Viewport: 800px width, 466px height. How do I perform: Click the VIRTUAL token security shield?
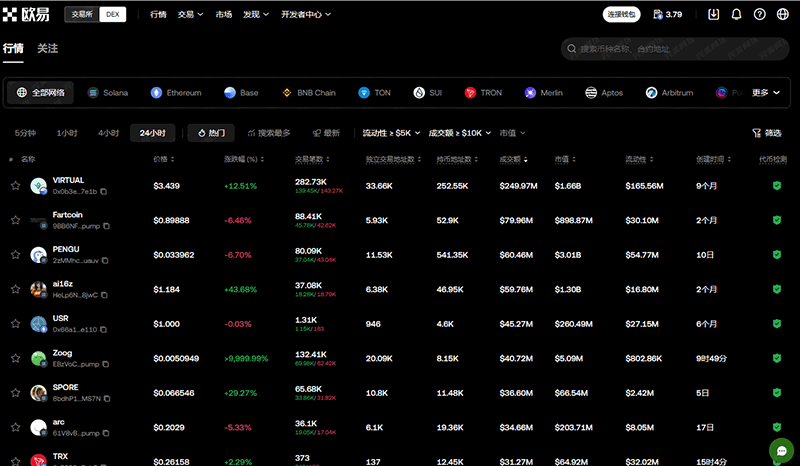coord(777,186)
